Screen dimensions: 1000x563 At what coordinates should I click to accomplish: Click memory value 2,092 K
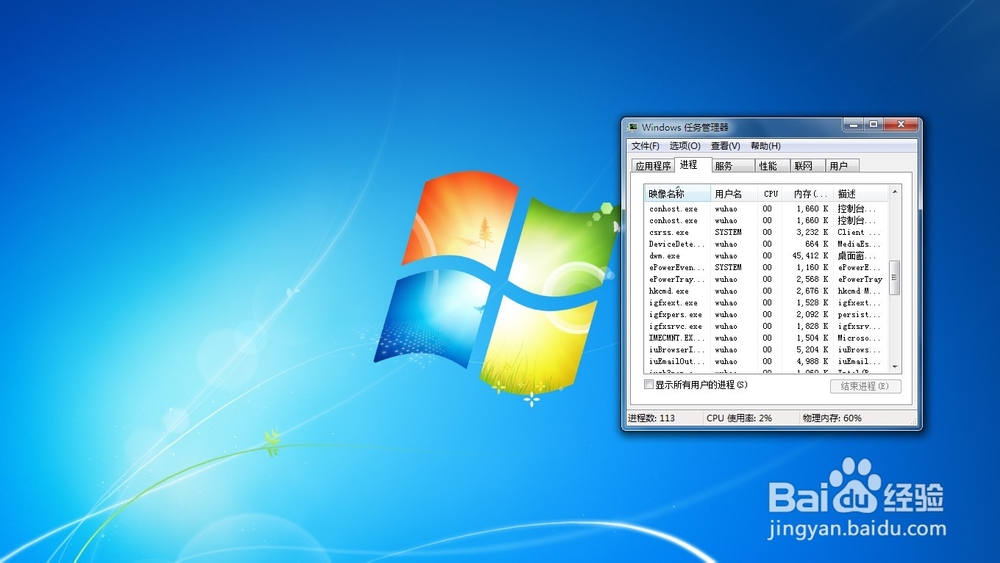click(x=812, y=314)
